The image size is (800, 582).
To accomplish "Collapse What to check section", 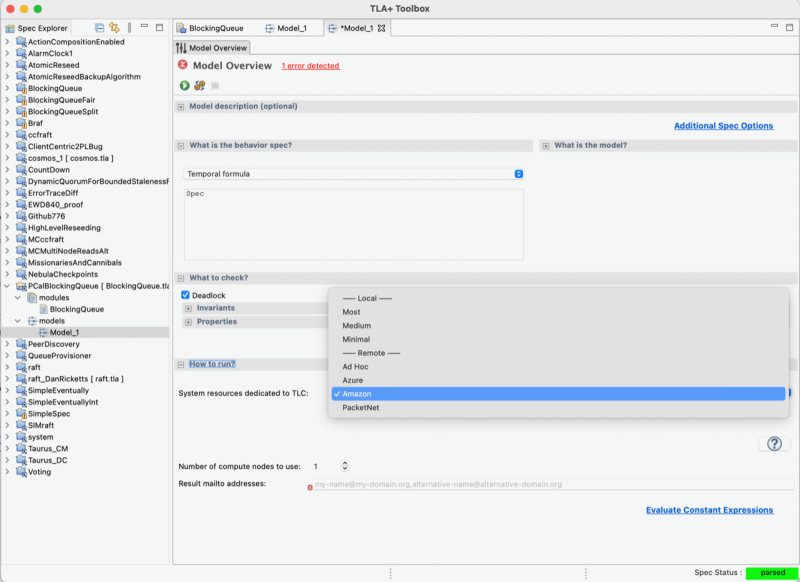I will coord(181,279).
